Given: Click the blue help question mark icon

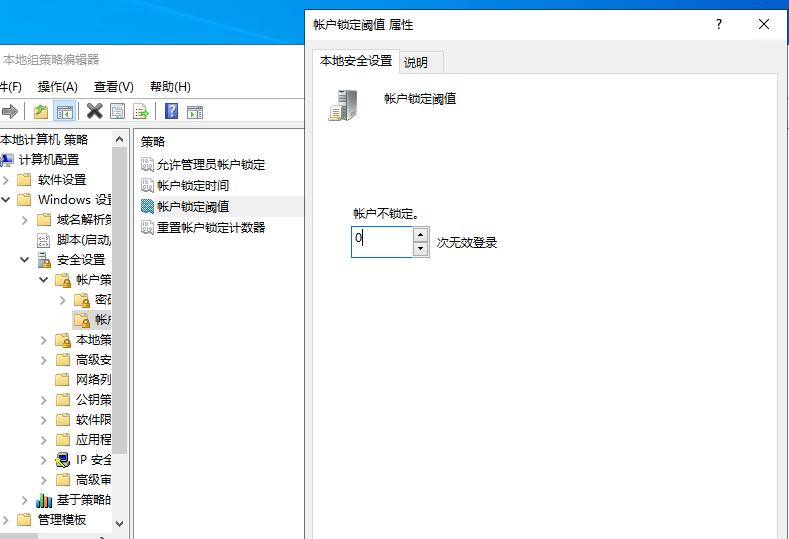Looking at the screenshot, I should pos(172,111).
